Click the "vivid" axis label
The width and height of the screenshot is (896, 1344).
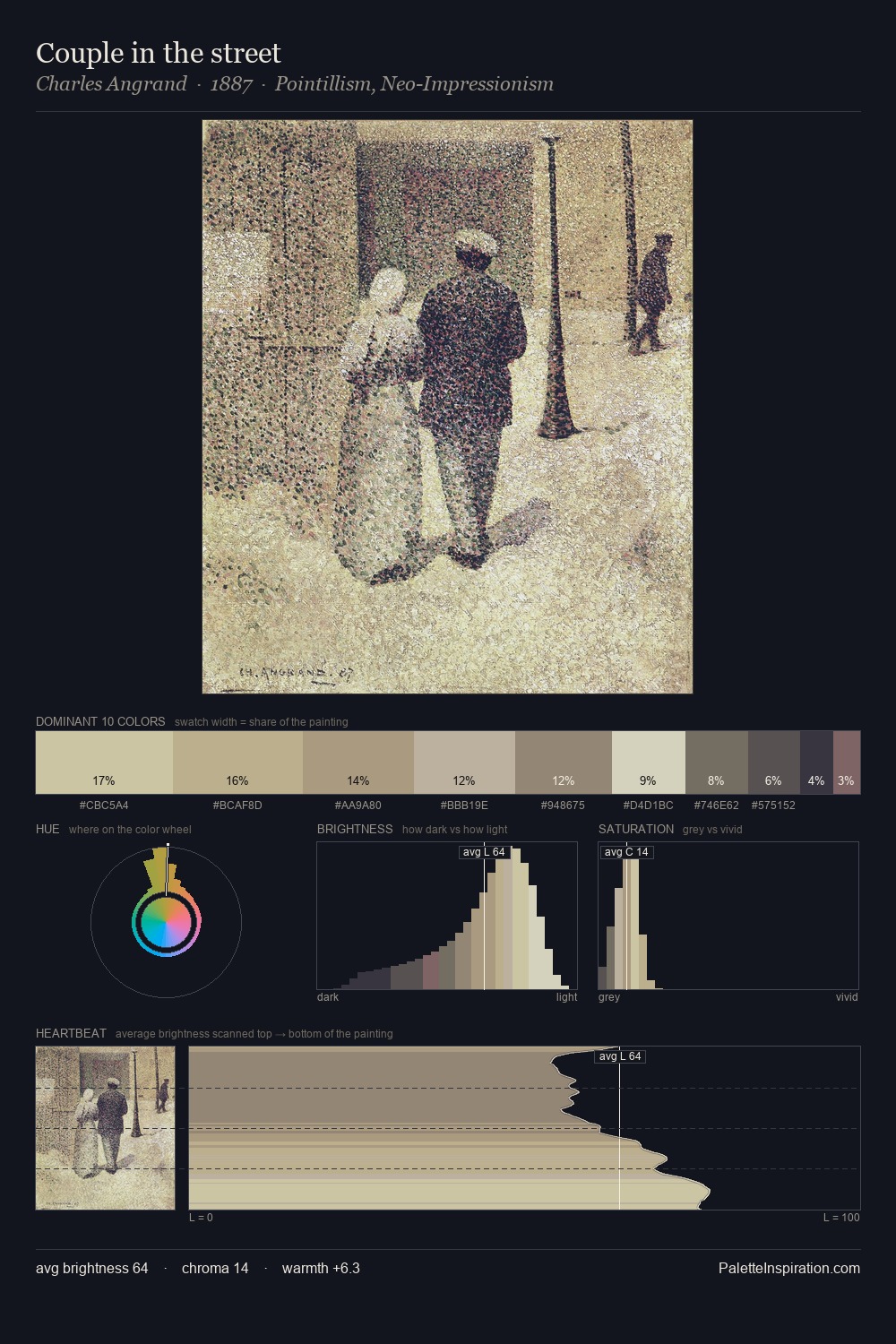pos(847,997)
